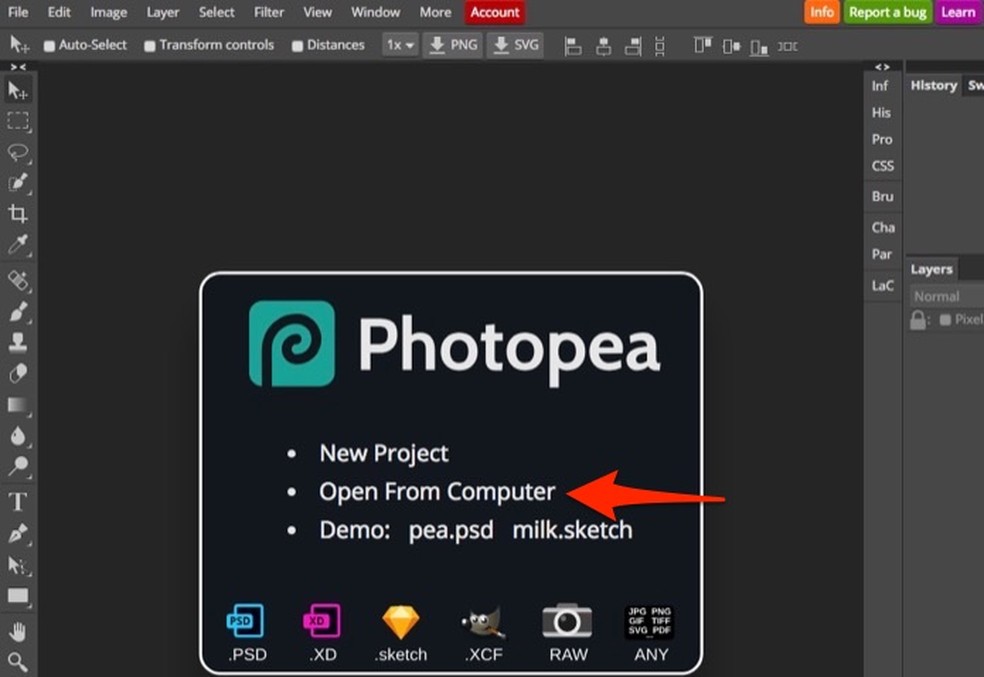This screenshot has width=984, height=677.
Task: Select the Type tool
Action: click(17, 502)
